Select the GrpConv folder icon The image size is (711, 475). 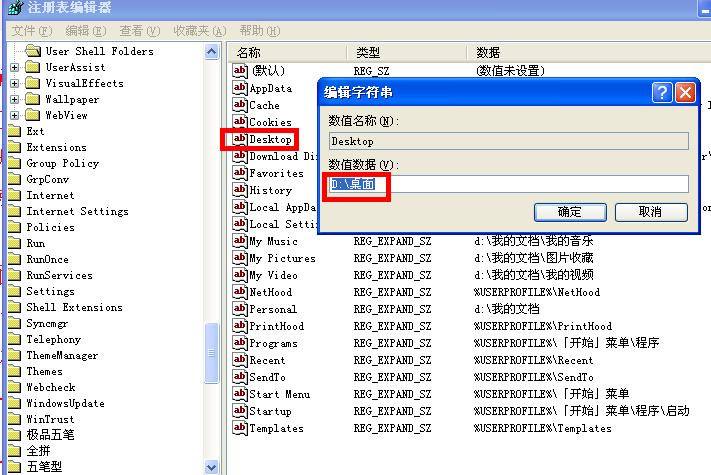pos(15,179)
